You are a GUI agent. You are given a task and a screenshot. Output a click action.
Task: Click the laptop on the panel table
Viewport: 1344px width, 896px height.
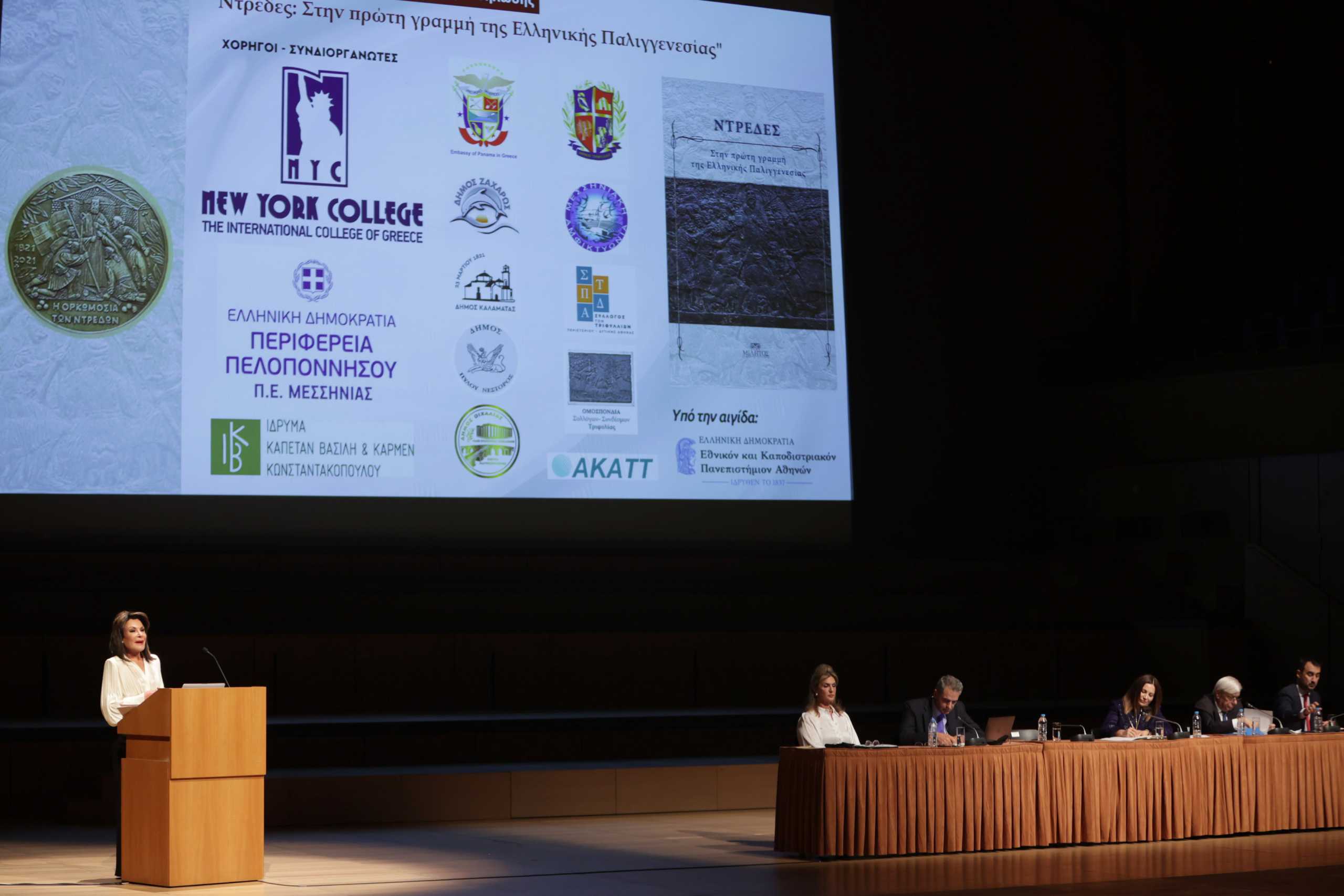coord(999,729)
